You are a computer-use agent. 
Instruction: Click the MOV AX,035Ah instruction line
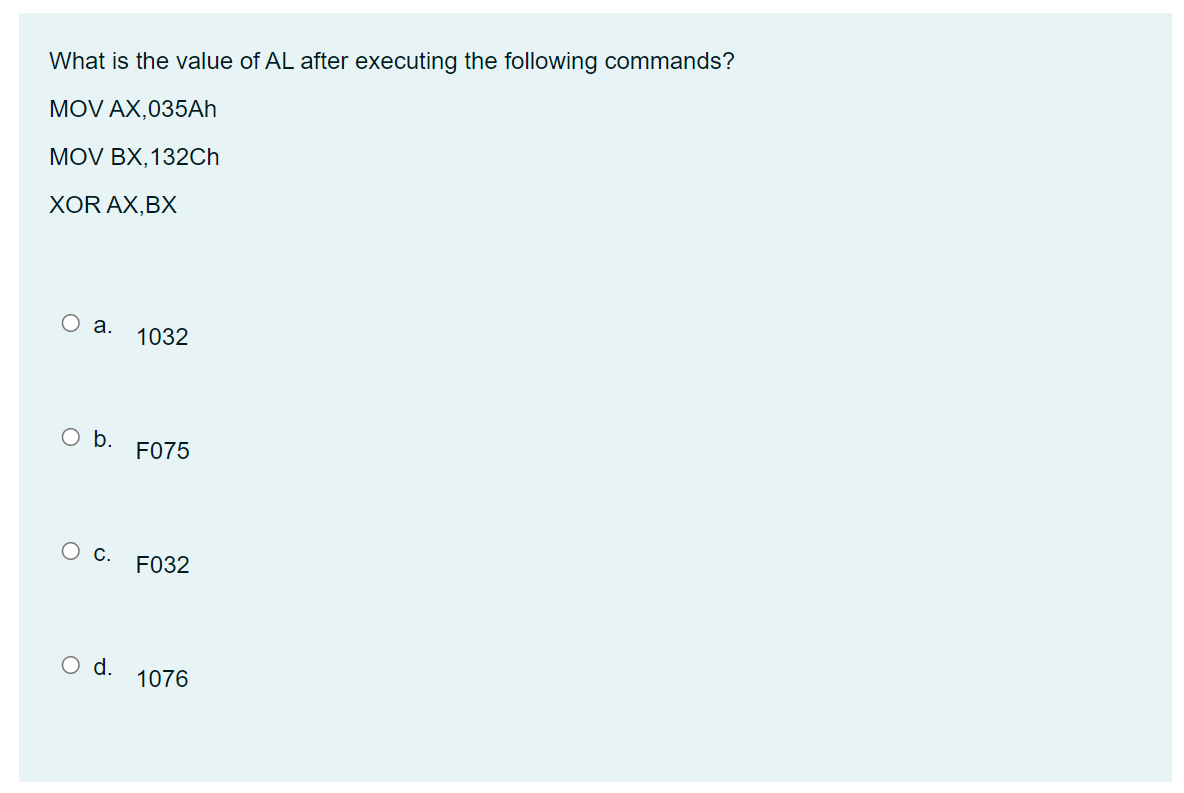click(134, 109)
